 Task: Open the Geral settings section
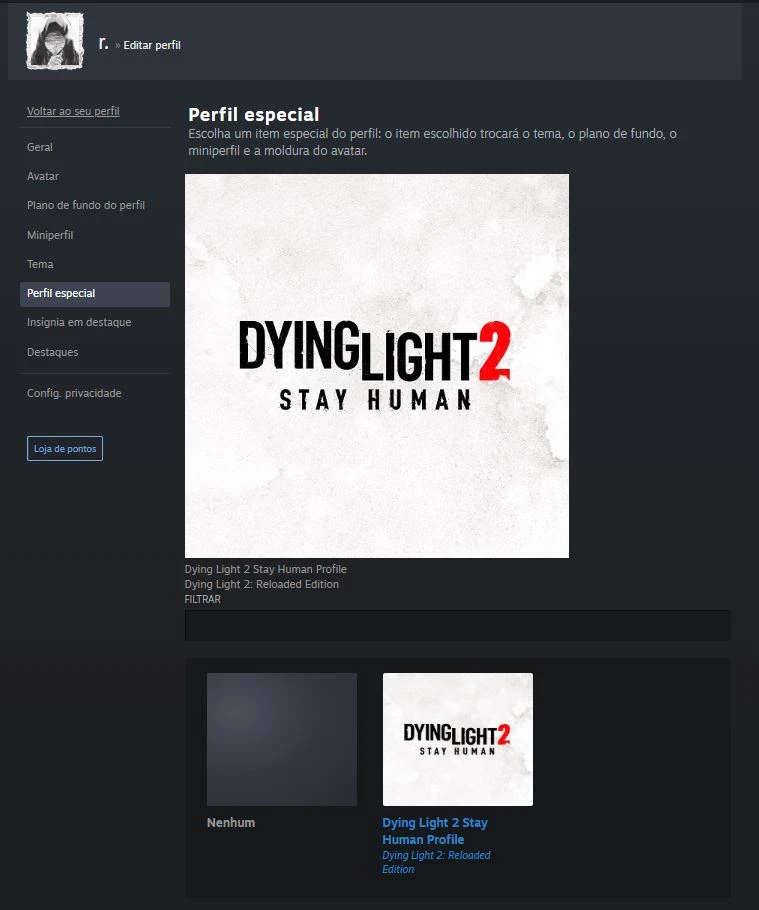point(40,147)
